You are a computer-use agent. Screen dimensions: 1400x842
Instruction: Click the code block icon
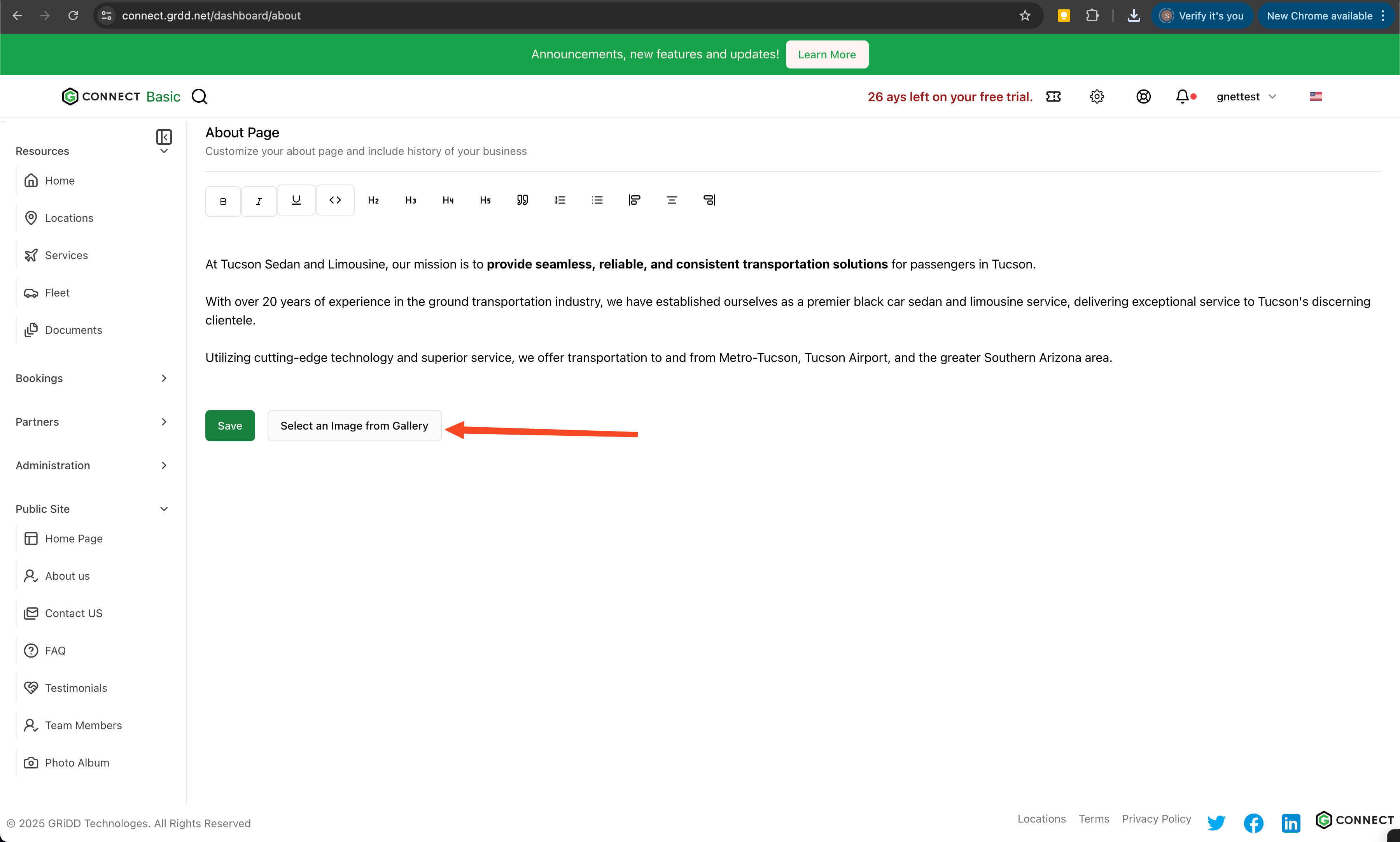335,200
